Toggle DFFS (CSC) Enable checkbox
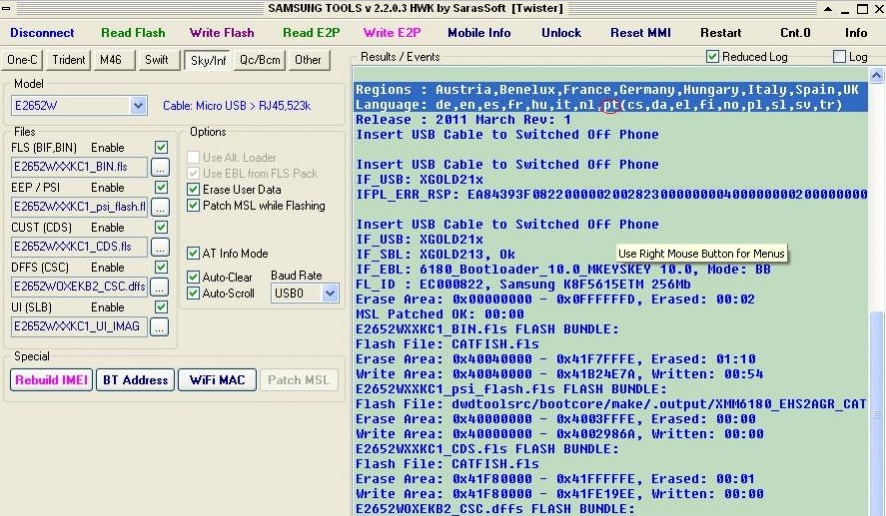The height and width of the screenshot is (516, 886). 161,267
